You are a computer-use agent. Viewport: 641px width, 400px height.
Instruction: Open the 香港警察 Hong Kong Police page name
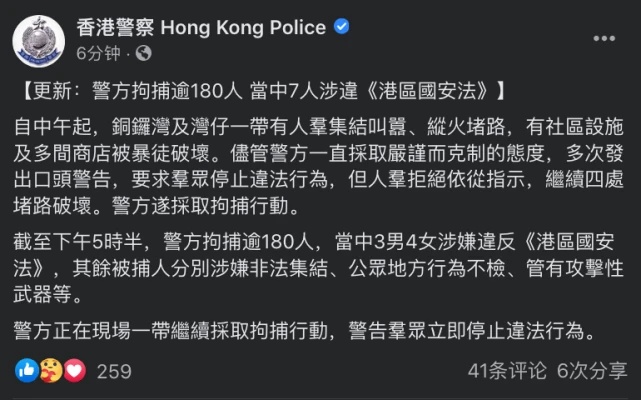point(202,28)
